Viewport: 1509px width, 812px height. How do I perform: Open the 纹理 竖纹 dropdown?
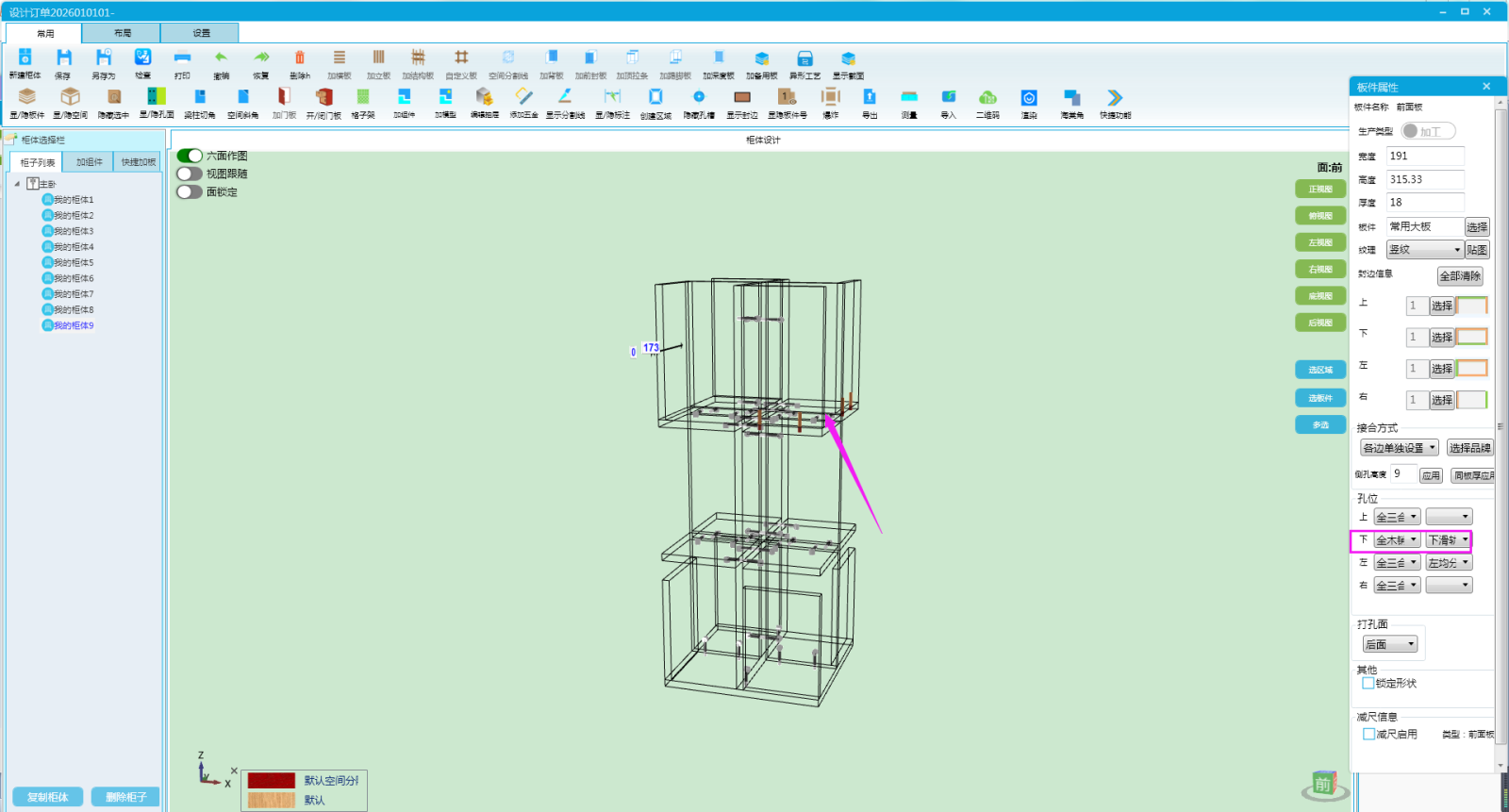(1425, 250)
